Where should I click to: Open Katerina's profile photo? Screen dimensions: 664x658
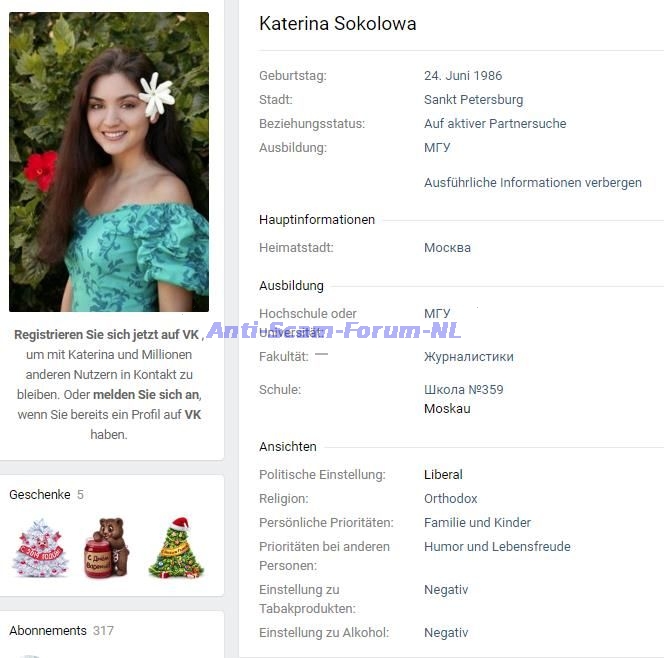pos(109,162)
